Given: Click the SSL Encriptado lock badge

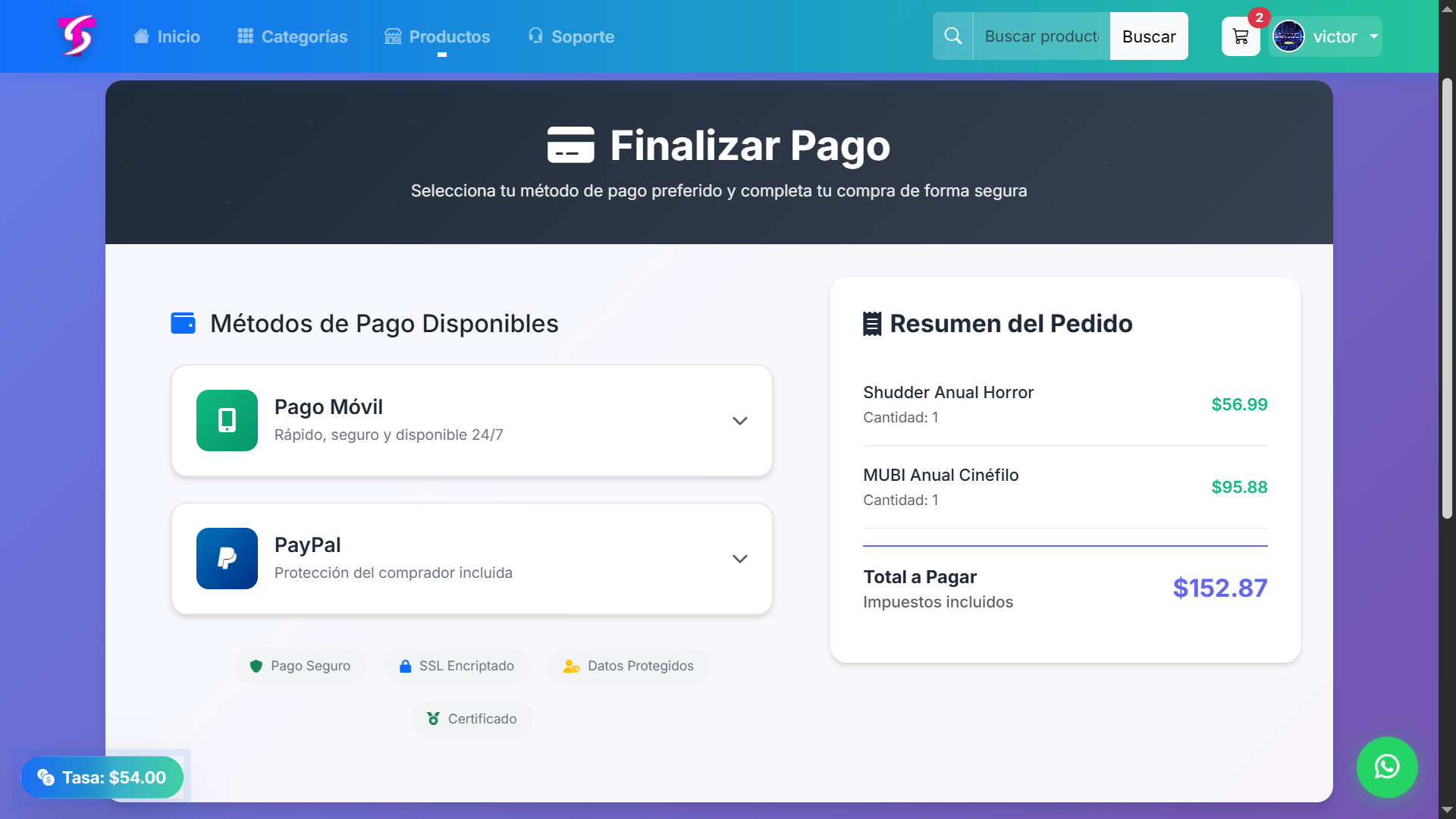Looking at the screenshot, I should 457,666.
